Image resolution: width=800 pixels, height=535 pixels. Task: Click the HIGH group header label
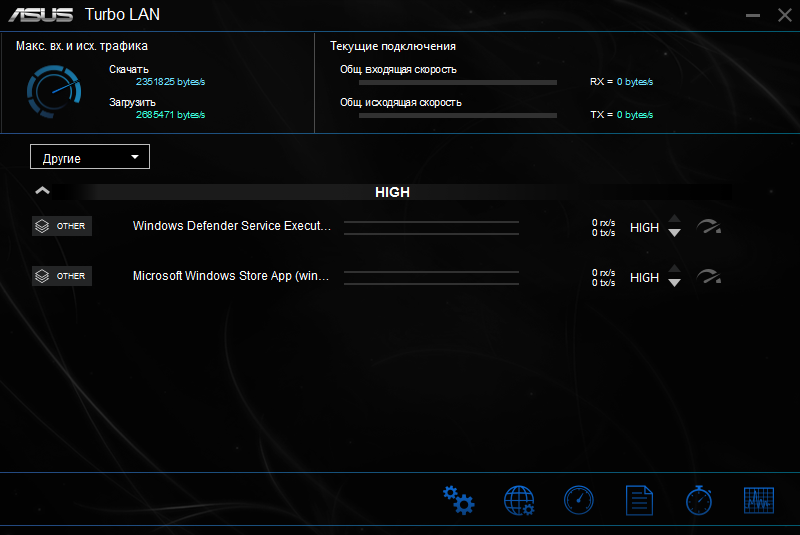pyautogui.click(x=392, y=192)
